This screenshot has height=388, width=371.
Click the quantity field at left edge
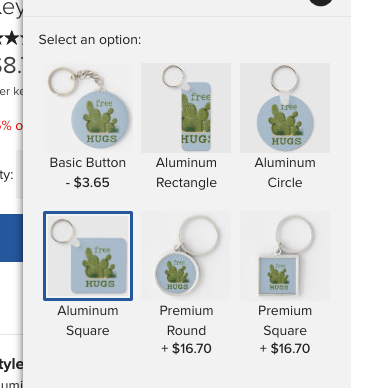click(x=19, y=174)
